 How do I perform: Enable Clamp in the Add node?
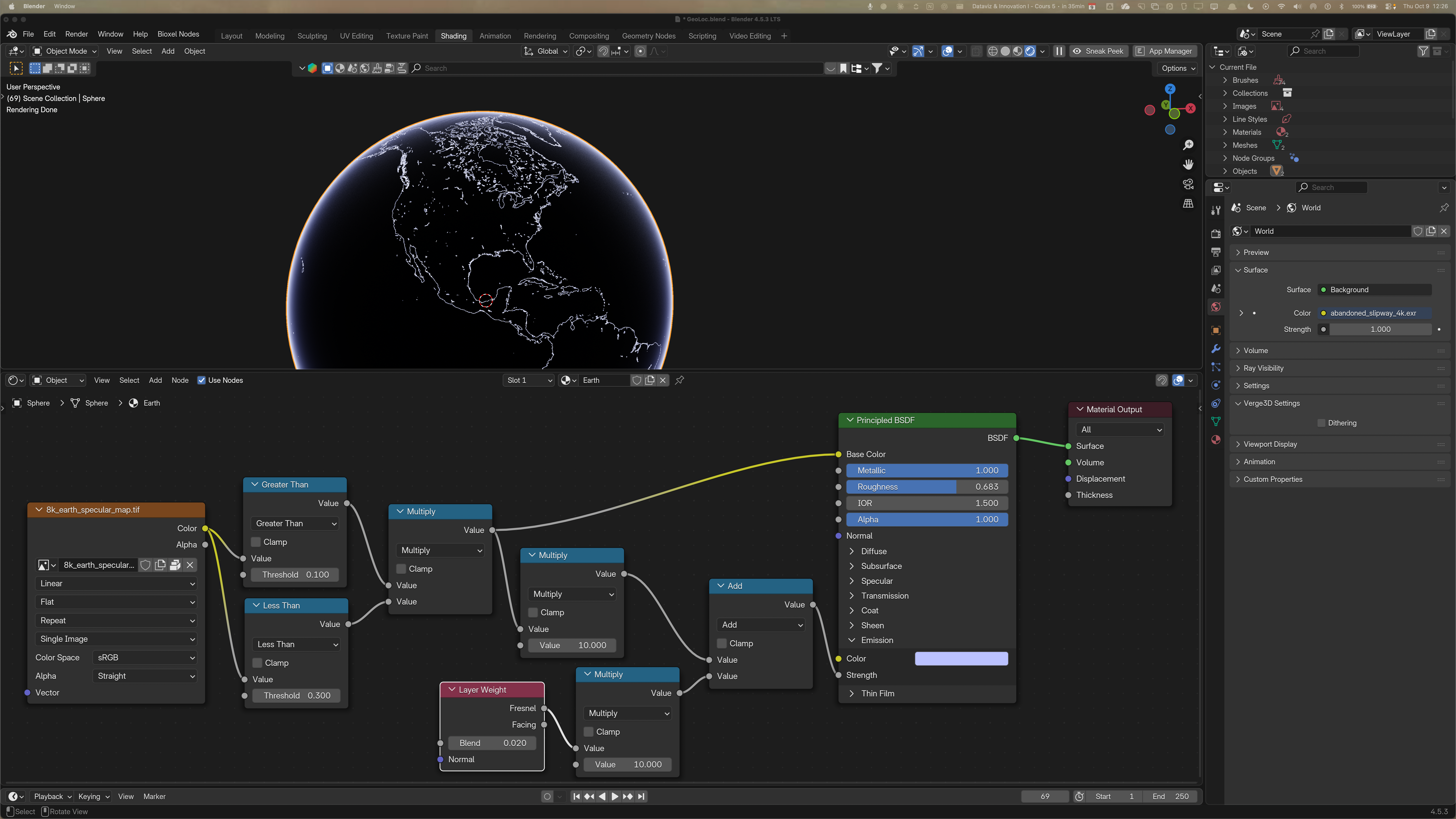point(722,644)
